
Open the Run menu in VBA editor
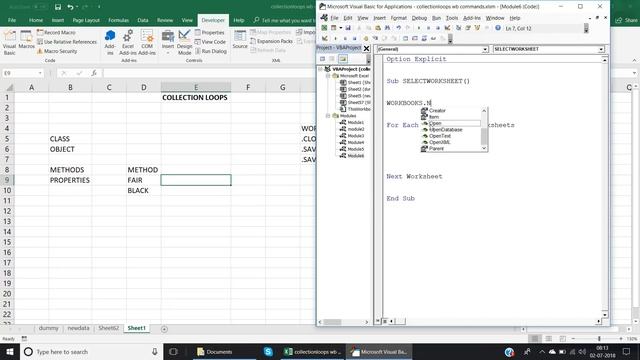click(436, 18)
